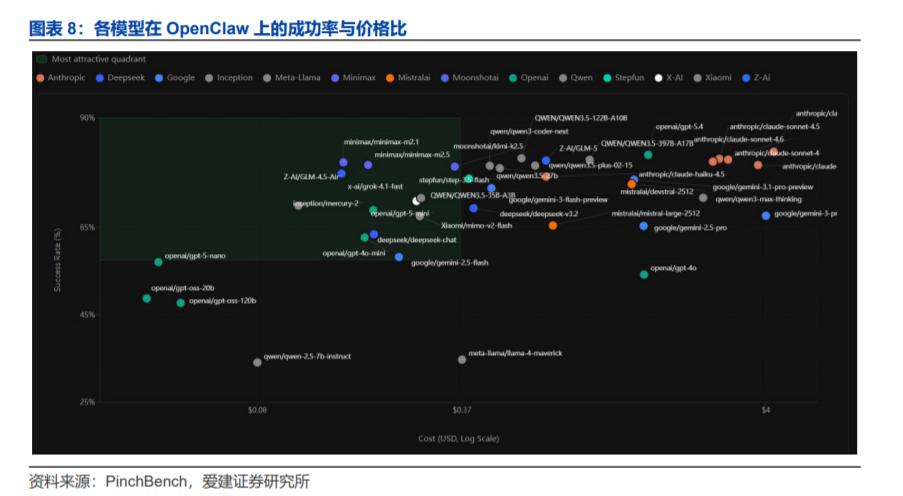Select the qwen/qwen3-max-thinking data point
The height and width of the screenshot is (496, 903).
(x=703, y=198)
